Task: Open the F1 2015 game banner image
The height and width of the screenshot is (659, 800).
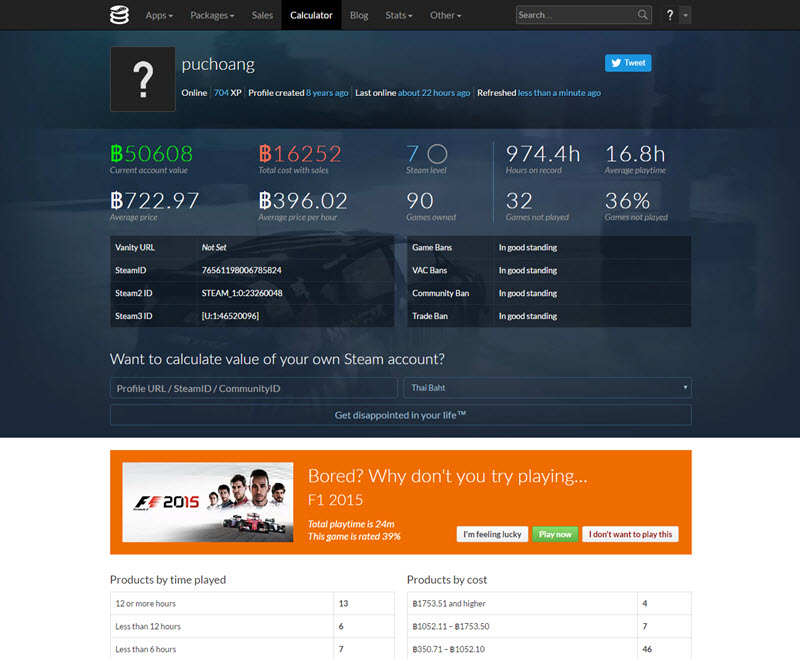Action: pos(208,502)
